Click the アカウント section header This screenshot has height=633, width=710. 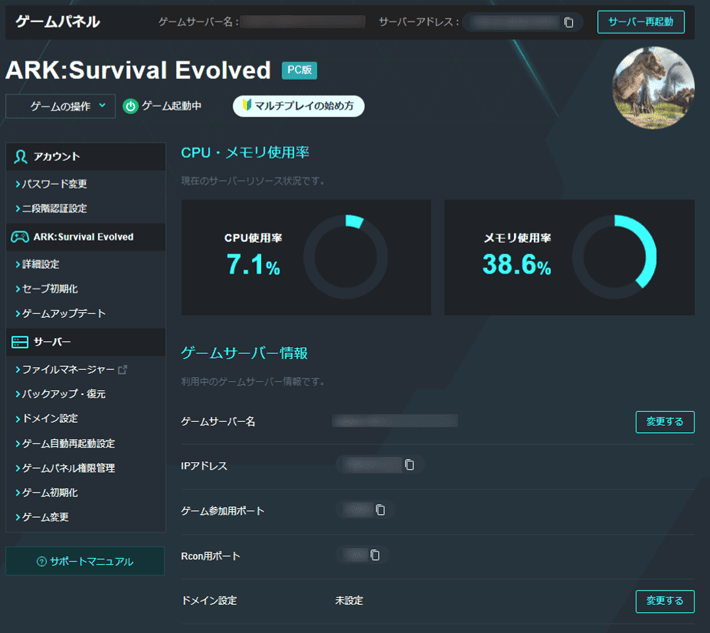[86, 157]
